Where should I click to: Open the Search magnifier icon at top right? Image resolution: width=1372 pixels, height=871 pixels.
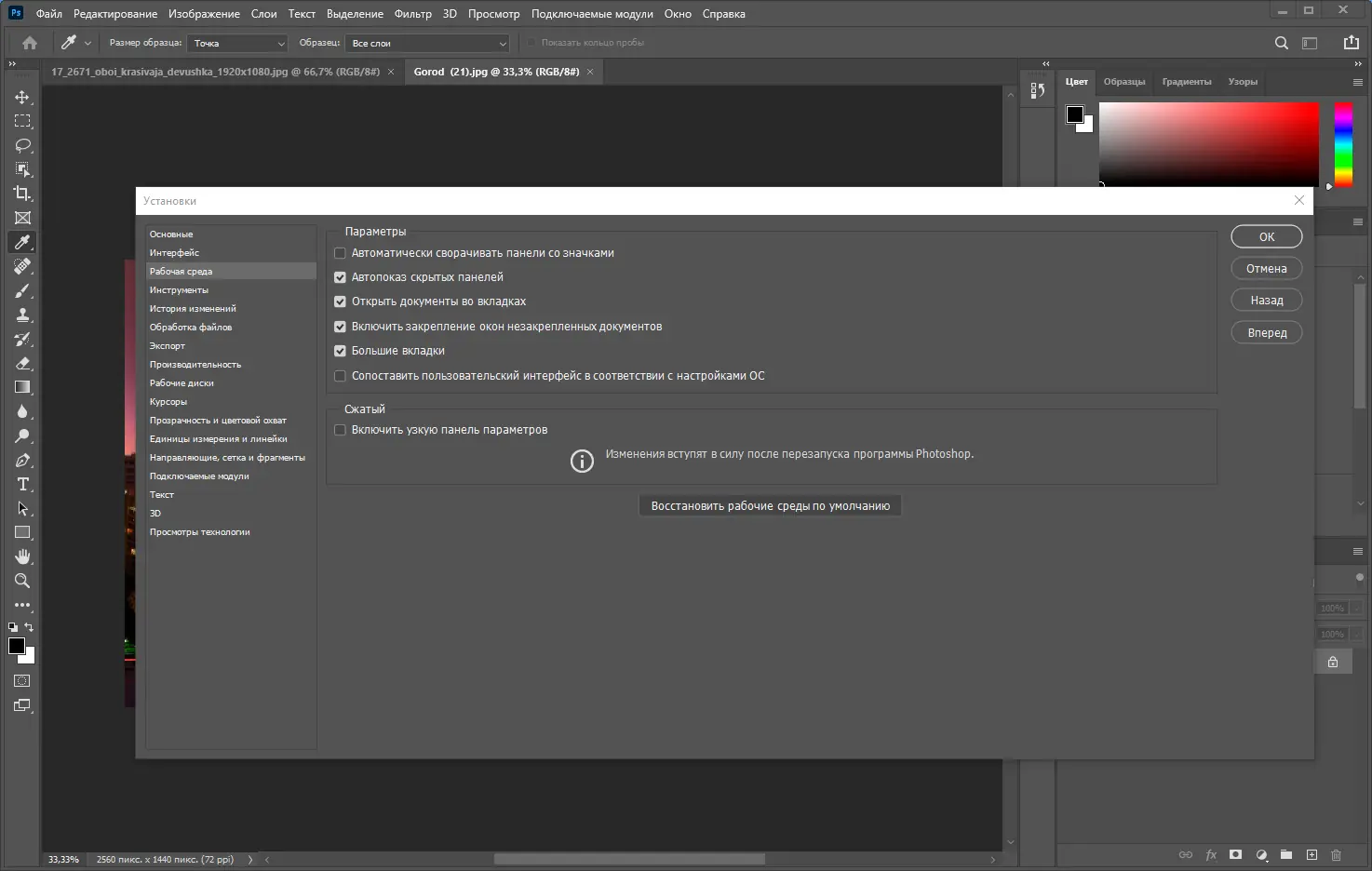pyautogui.click(x=1282, y=43)
